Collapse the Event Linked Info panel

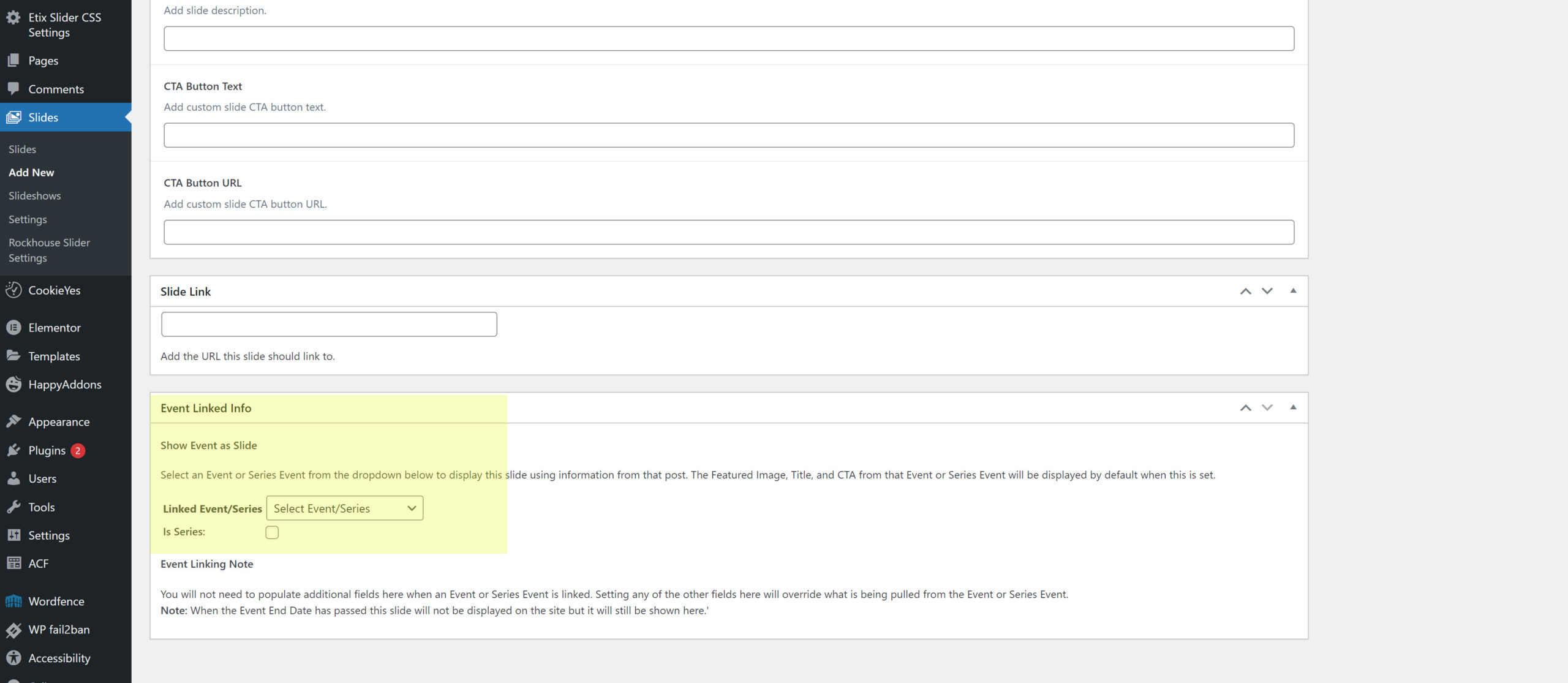pyautogui.click(x=1293, y=407)
